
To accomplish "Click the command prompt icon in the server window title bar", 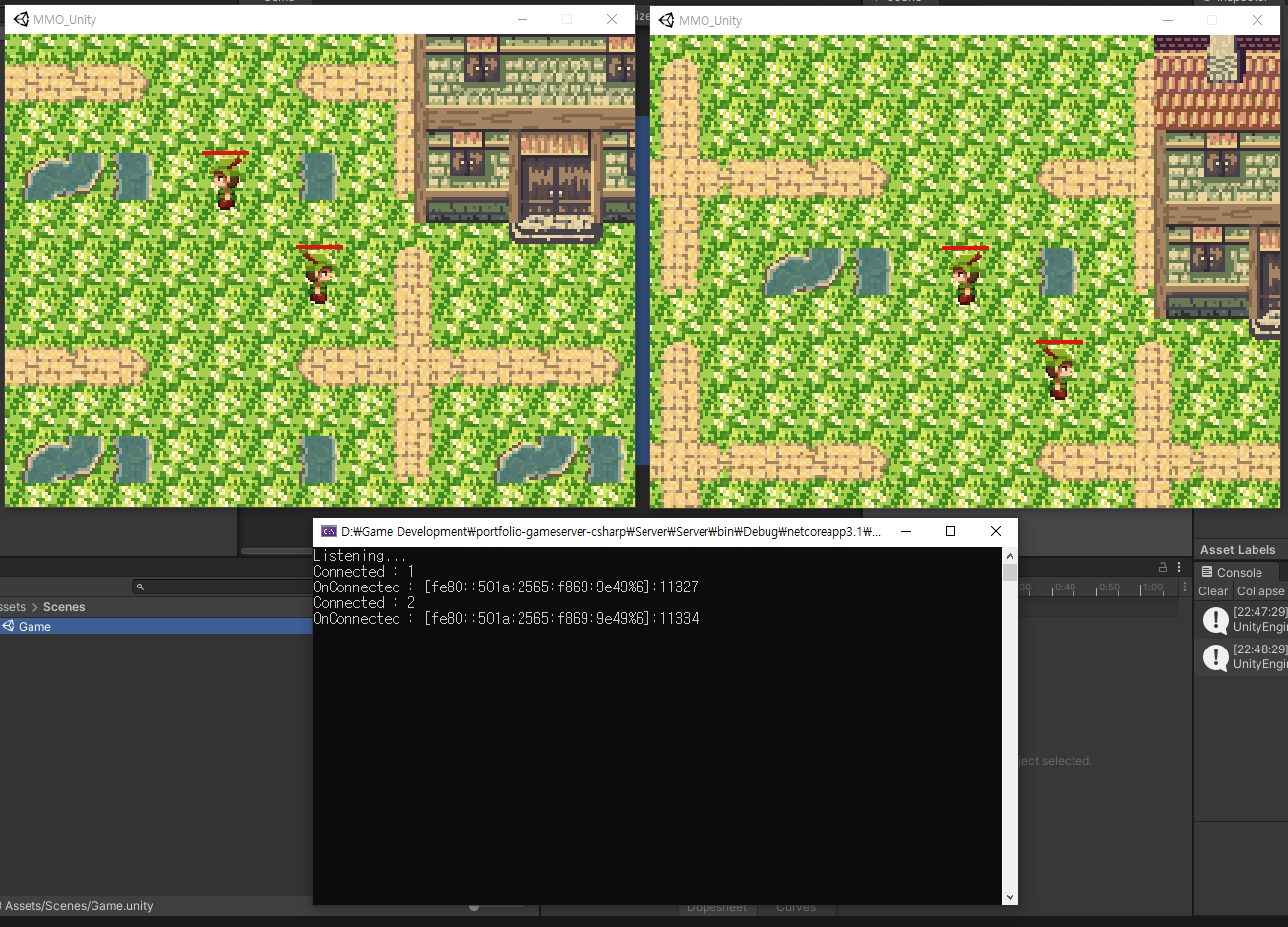I will [329, 531].
